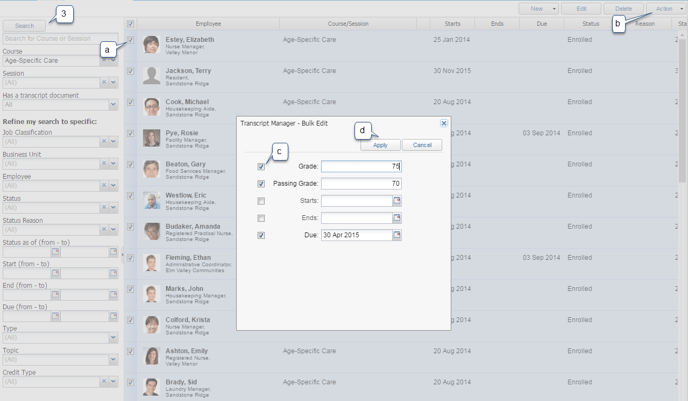
Task: Open Due 'to' date calendar icon
Action: pos(113,316)
